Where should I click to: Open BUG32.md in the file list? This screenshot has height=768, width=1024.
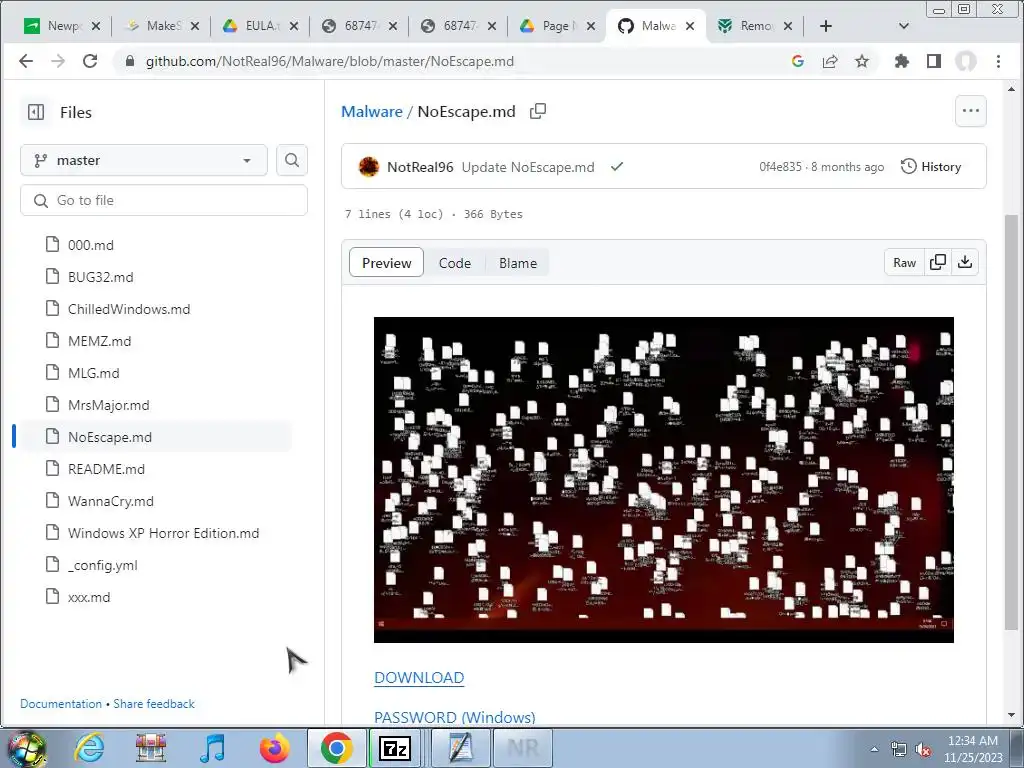(101, 277)
